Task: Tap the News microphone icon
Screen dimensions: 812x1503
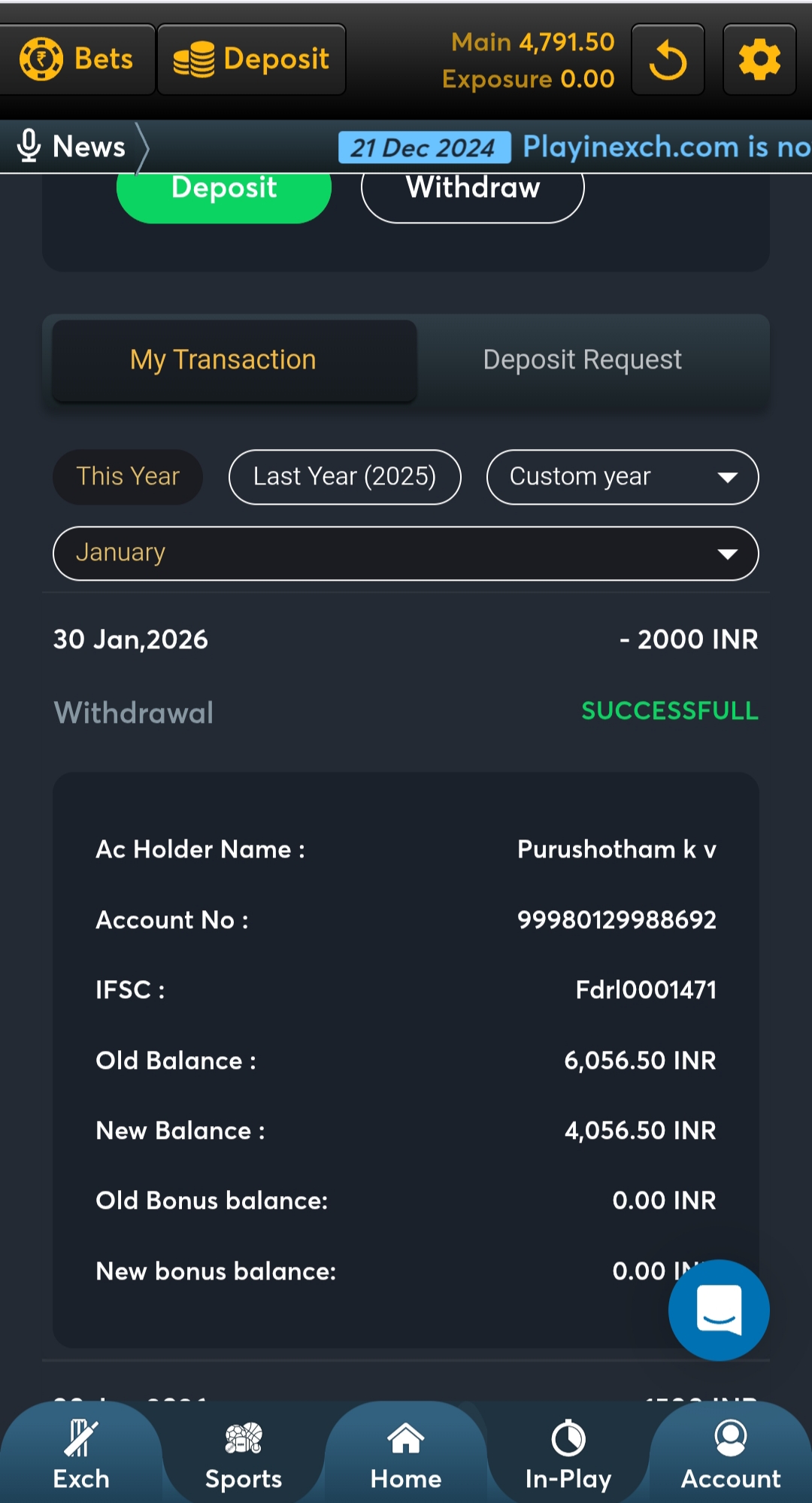Action: click(x=29, y=146)
